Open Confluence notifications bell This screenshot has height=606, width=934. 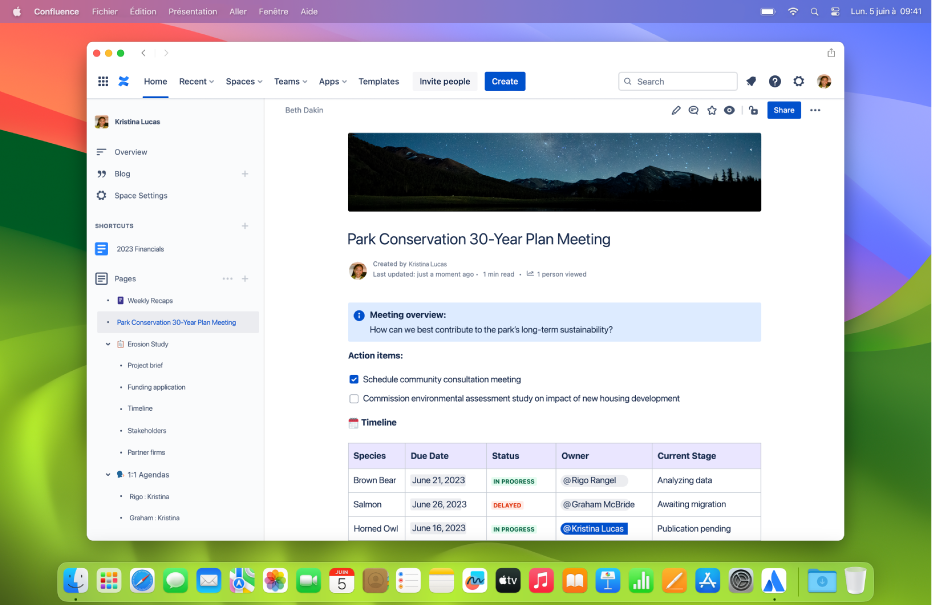click(752, 81)
